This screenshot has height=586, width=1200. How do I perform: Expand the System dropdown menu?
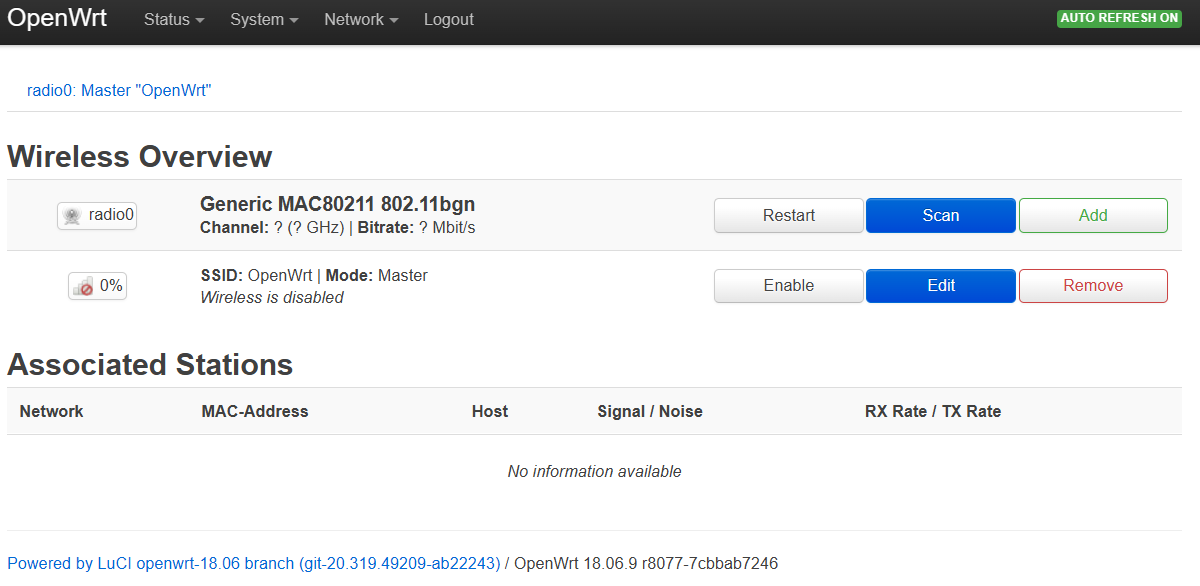tap(264, 20)
